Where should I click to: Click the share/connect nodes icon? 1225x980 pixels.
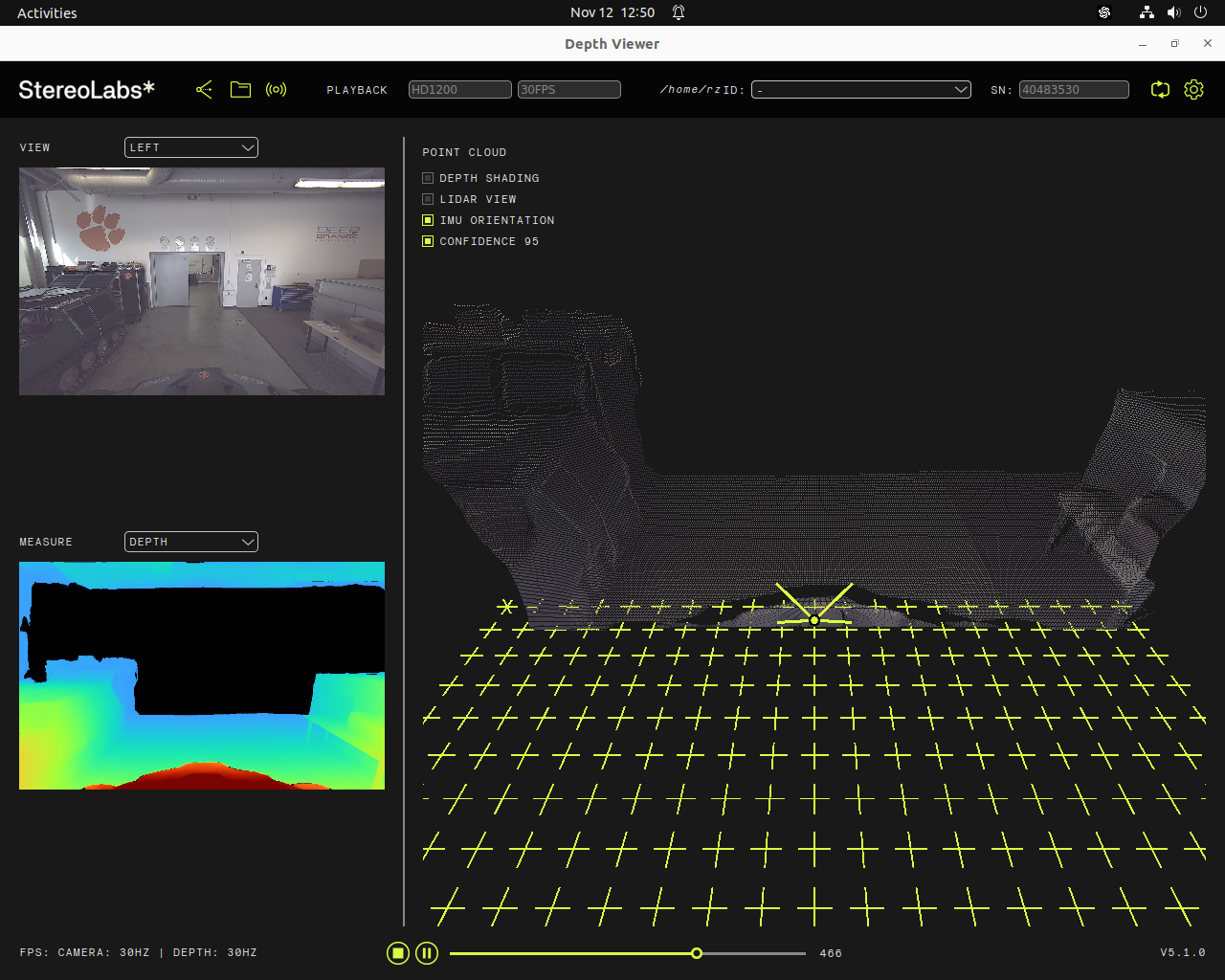pos(204,90)
